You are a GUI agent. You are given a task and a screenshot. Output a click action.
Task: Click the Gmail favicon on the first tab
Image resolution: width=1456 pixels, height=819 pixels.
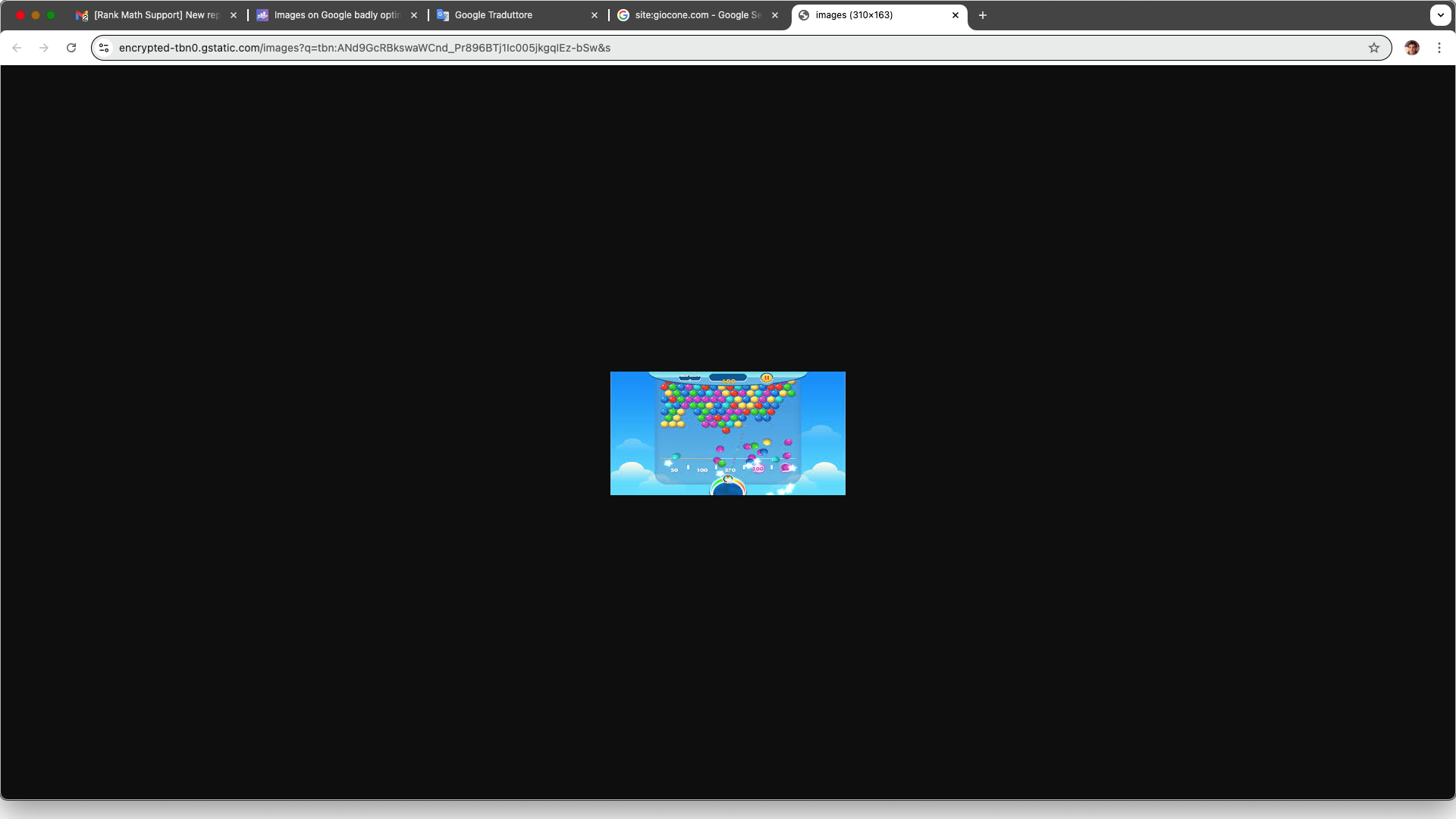click(x=82, y=15)
